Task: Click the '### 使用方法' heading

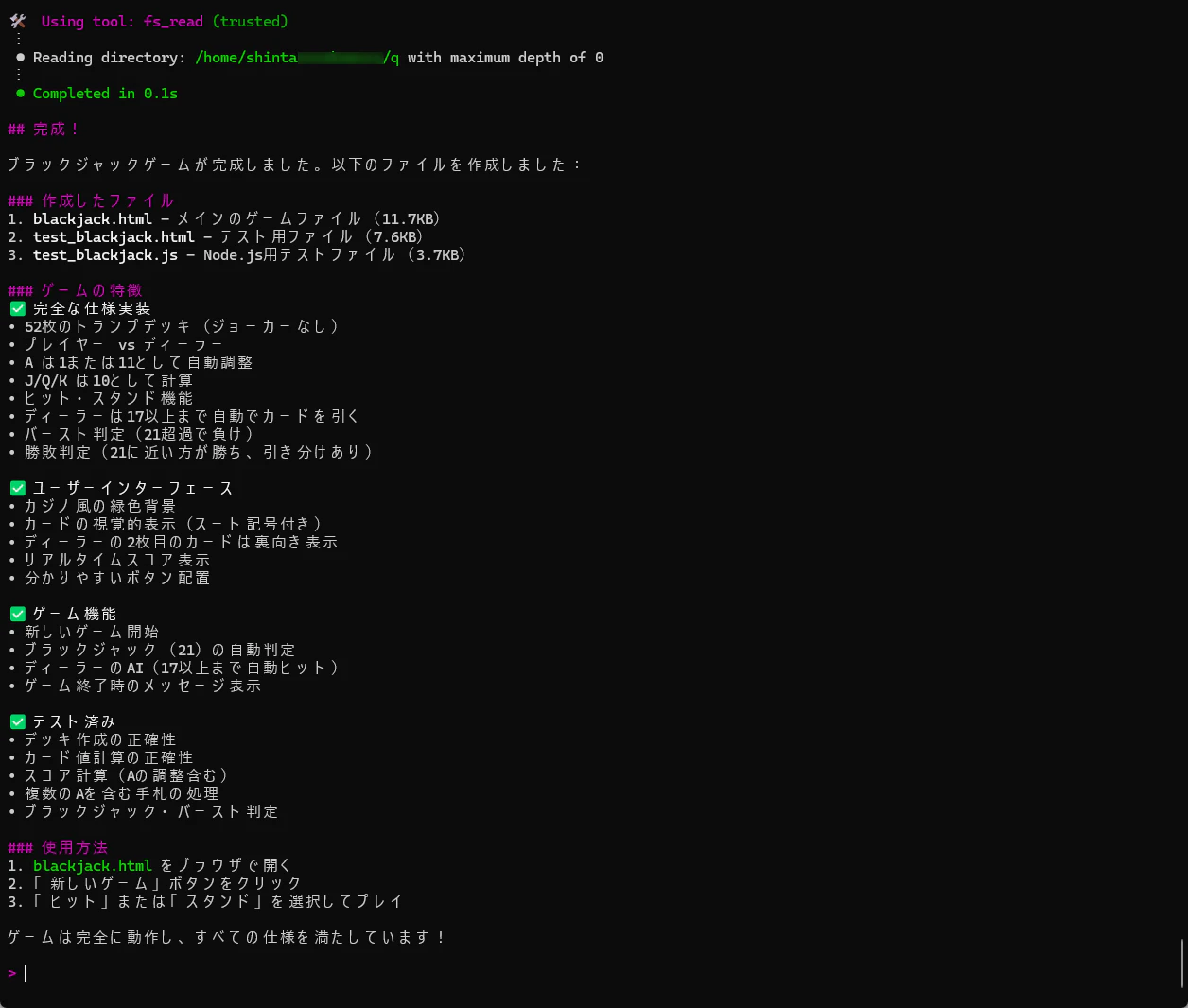Action: [58, 847]
